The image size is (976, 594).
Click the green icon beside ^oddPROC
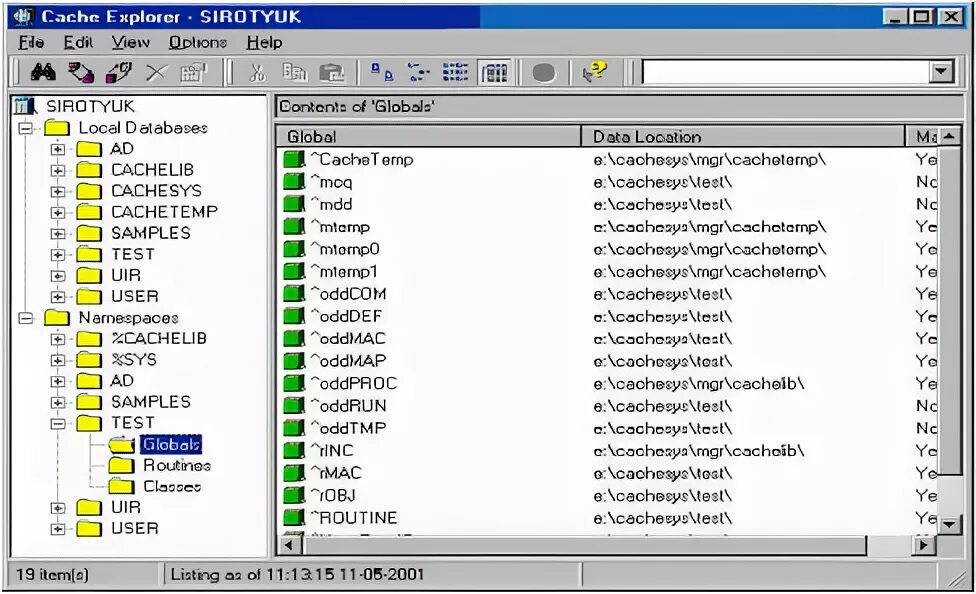(x=294, y=384)
